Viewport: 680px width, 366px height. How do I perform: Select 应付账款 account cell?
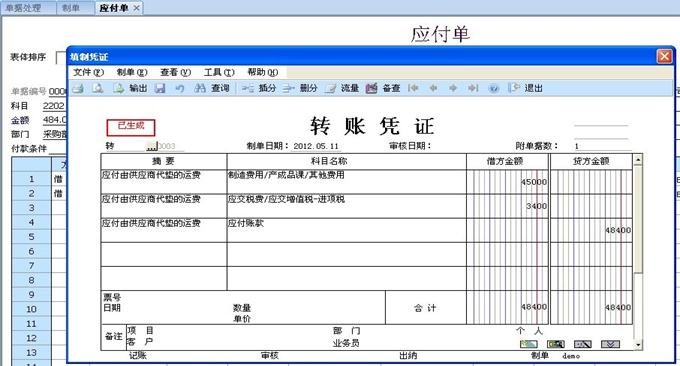(347, 230)
